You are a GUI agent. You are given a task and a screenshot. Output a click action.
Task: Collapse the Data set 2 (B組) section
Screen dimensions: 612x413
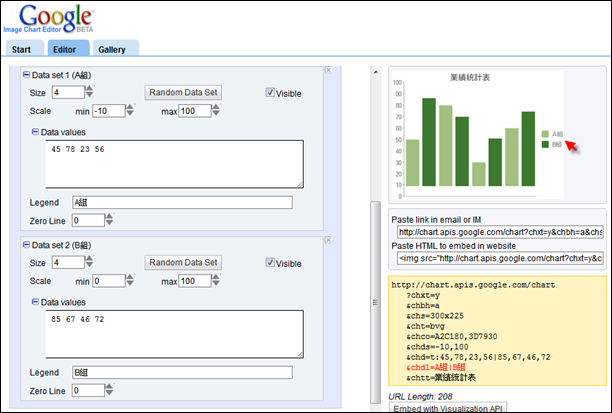coord(26,245)
